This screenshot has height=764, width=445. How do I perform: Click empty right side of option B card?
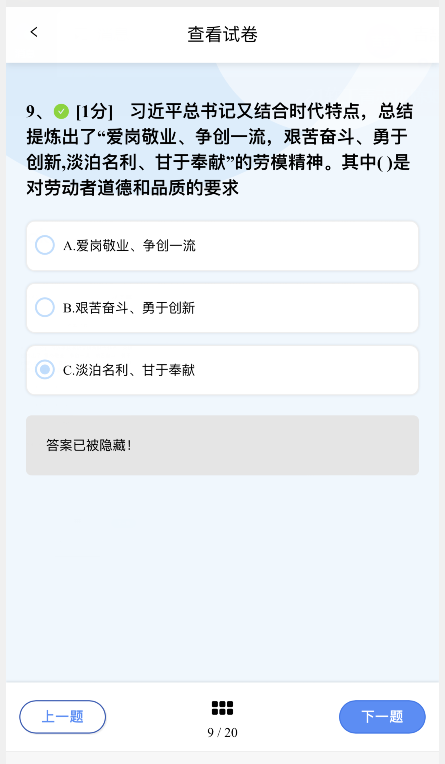coord(307,308)
